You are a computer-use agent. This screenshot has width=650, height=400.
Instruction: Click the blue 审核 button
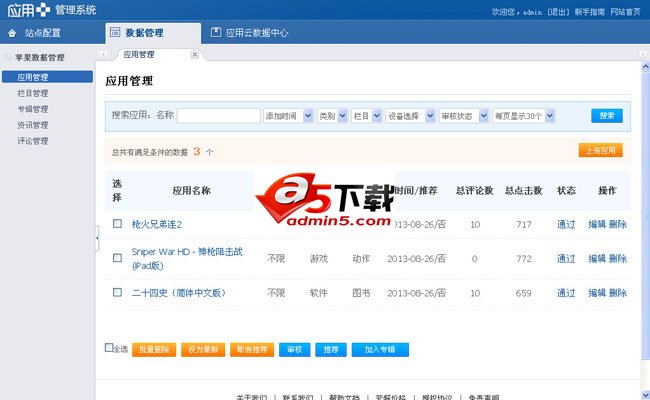coord(294,349)
